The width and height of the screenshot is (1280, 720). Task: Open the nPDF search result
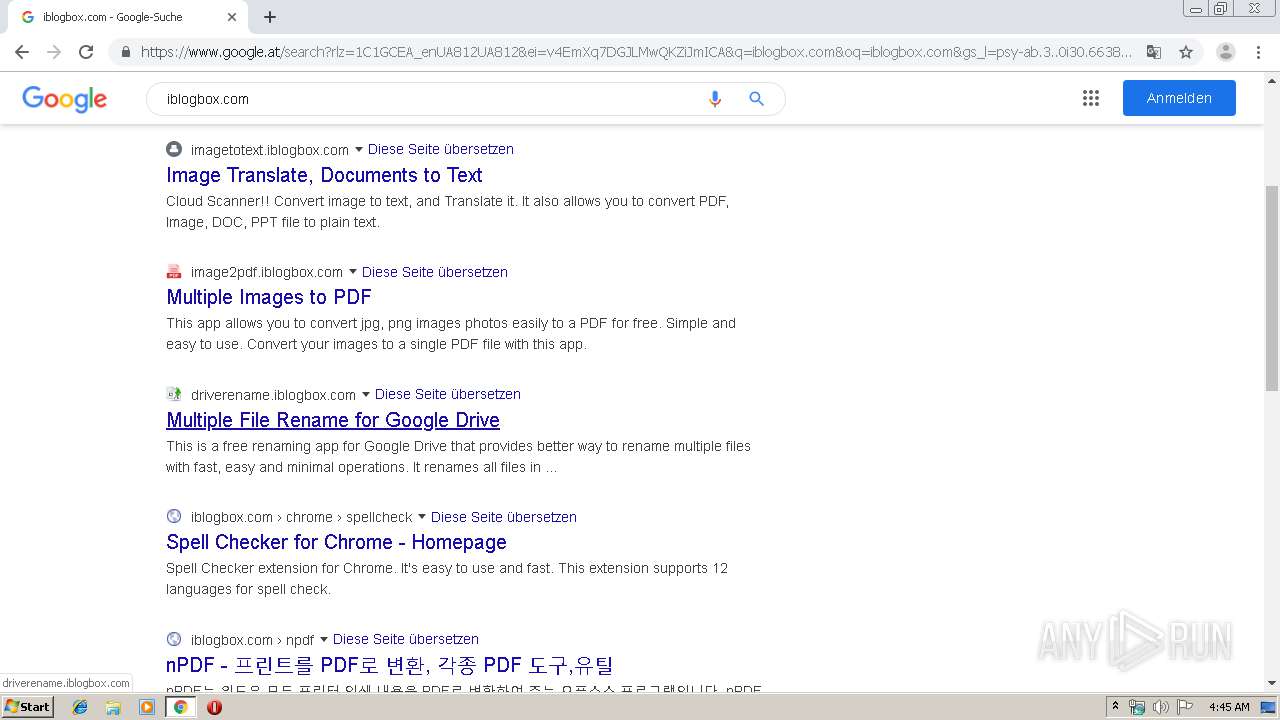(390, 665)
